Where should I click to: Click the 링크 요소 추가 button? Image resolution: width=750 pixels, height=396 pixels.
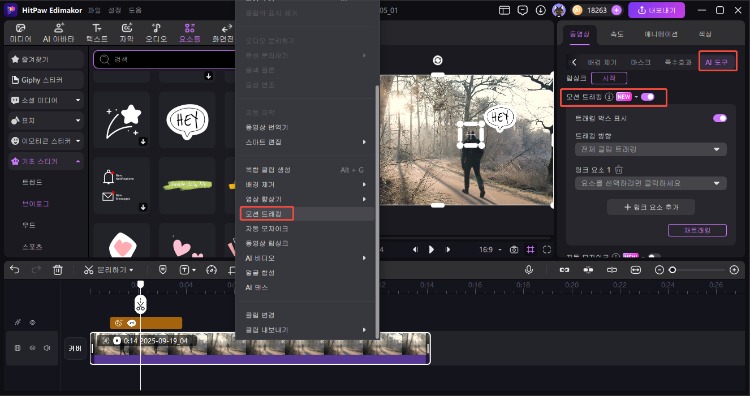[651, 207]
